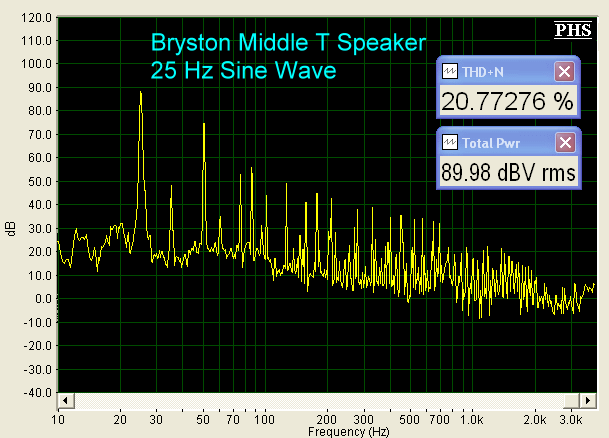
Task: Select the Bryston Middle T Speaker title text
Action: [288, 43]
